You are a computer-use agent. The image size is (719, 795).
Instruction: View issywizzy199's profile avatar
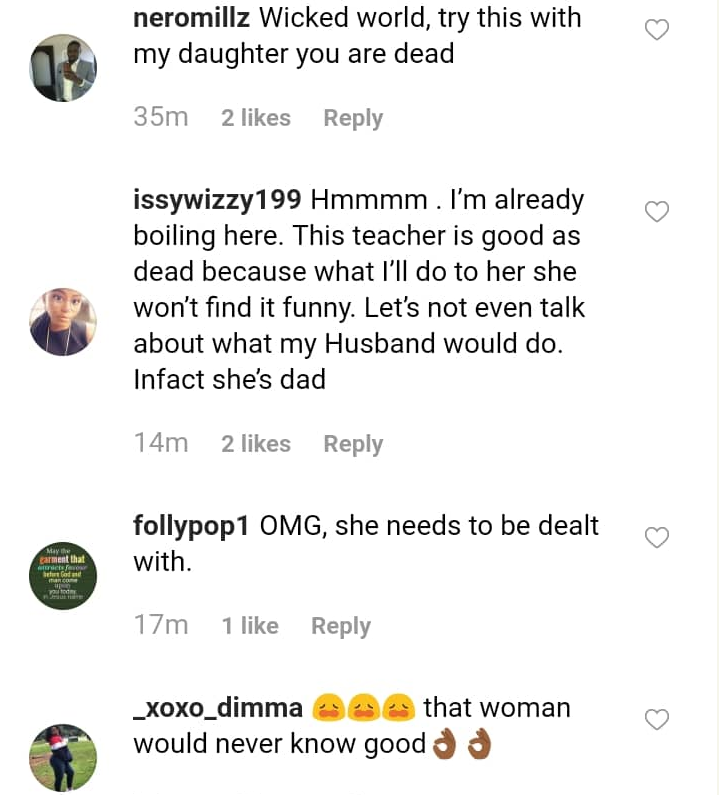[63, 322]
